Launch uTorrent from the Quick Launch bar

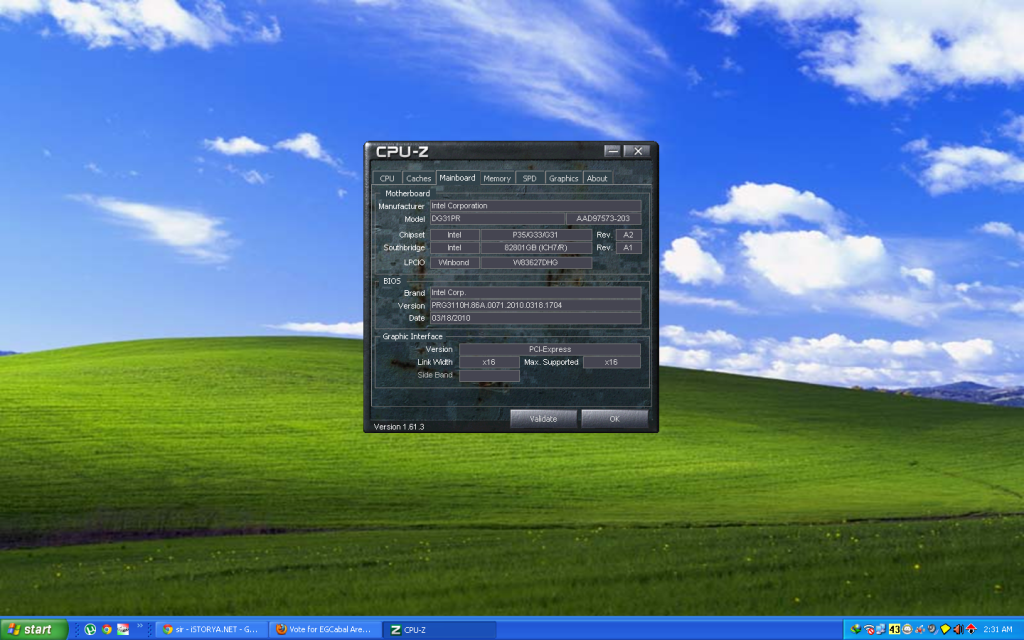point(90,630)
